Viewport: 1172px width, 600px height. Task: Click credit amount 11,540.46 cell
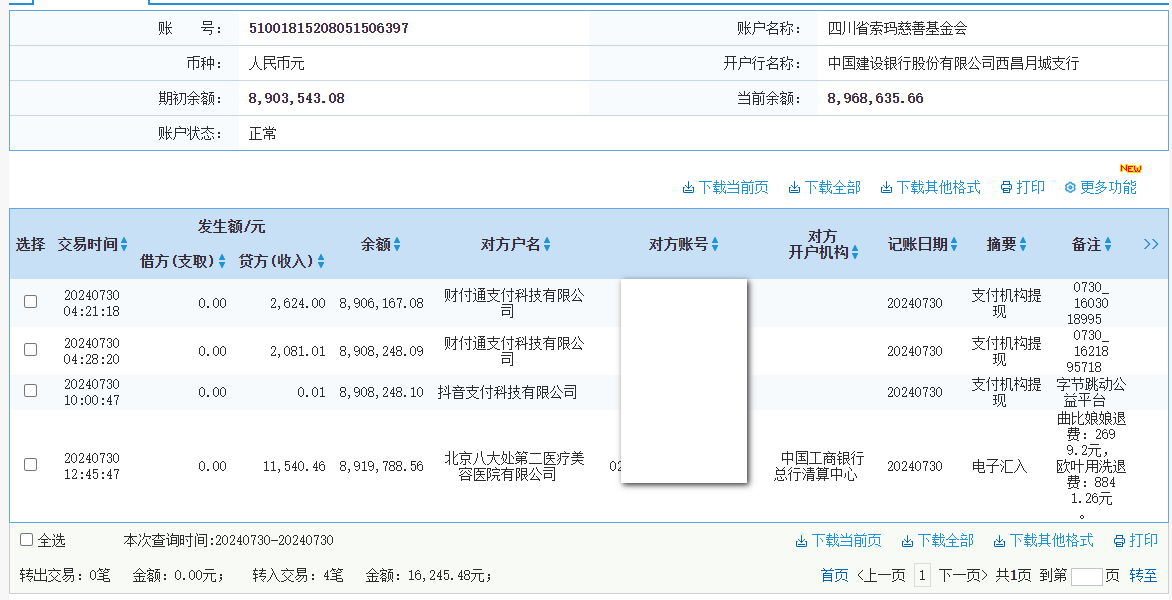pyautogui.click(x=294, y=466)
